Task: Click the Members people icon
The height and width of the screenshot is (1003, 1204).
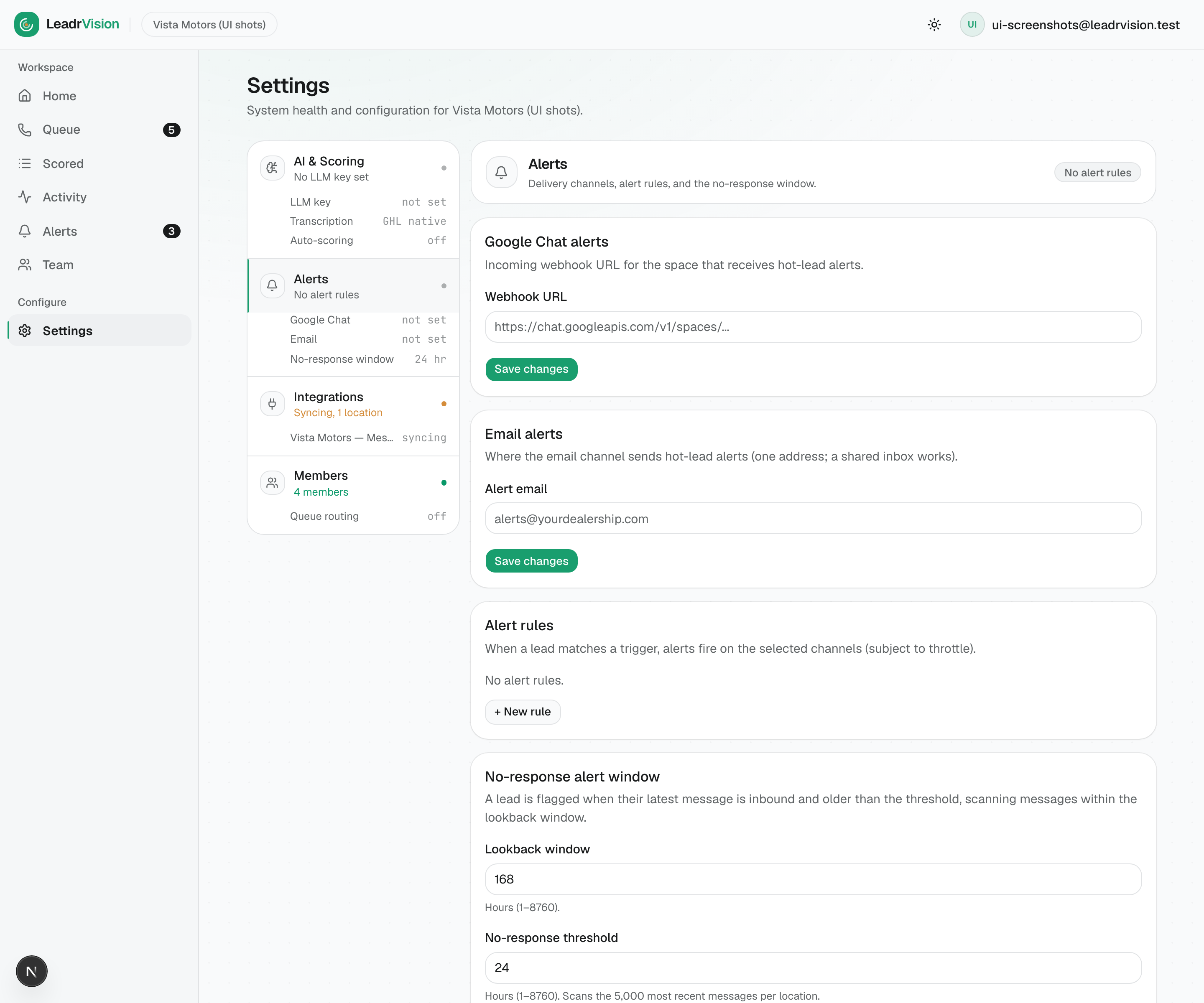Action: (x=272, y=483)
